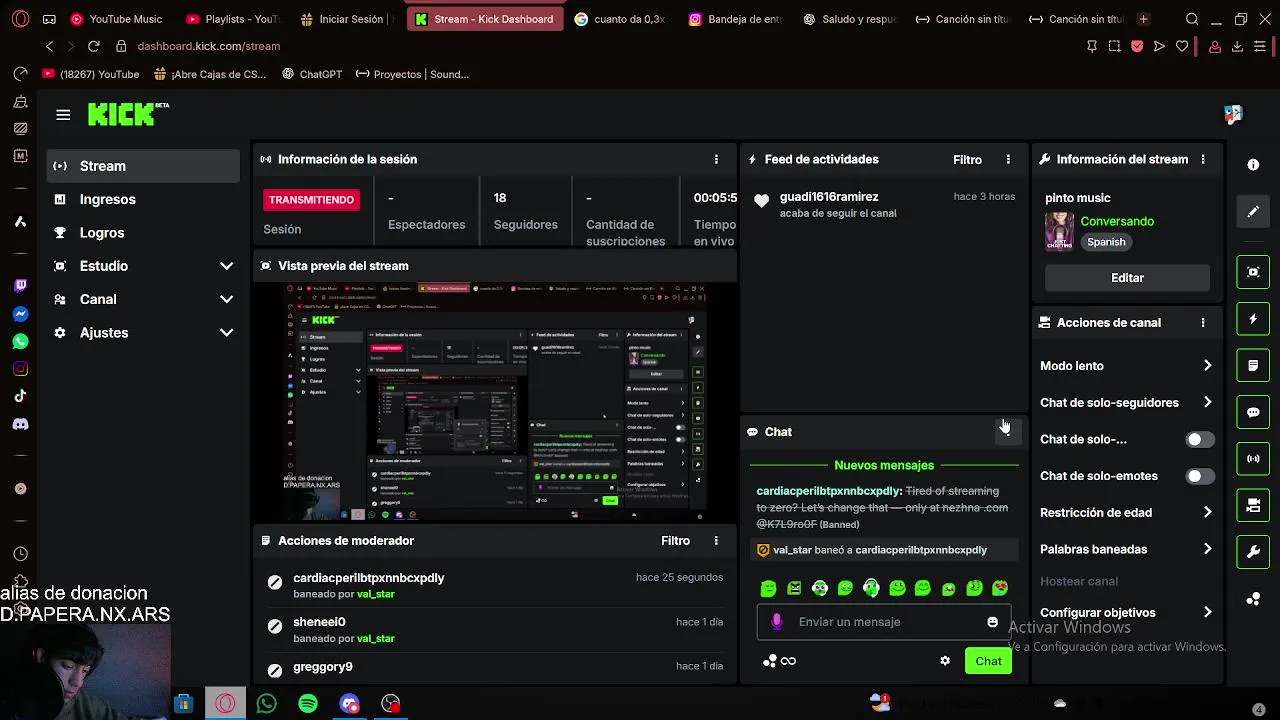Image resolution: width=1280 pixels, height=720 pixels.
Task: Click the wrench icon in the right bar
Action: point(1253,552)
